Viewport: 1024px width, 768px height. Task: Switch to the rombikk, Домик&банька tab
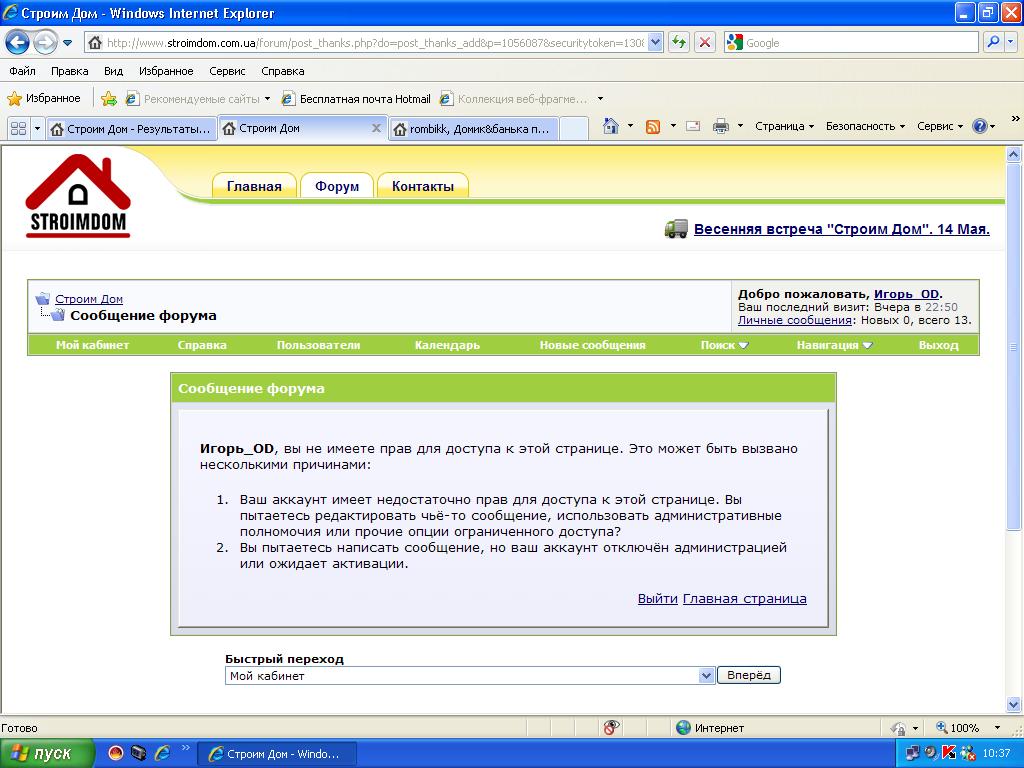click(474, 129)
